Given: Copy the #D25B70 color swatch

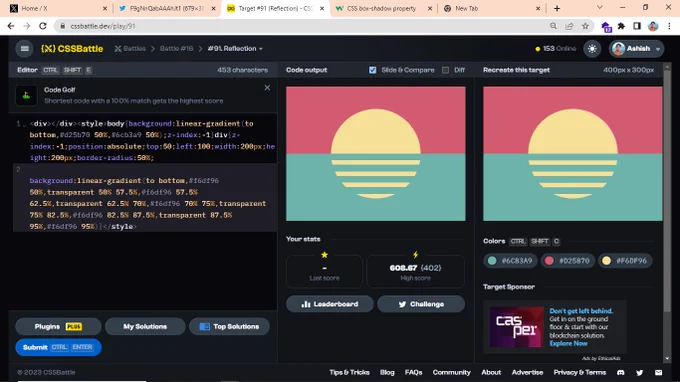Looking at the screenshot, I should (568, 261).
